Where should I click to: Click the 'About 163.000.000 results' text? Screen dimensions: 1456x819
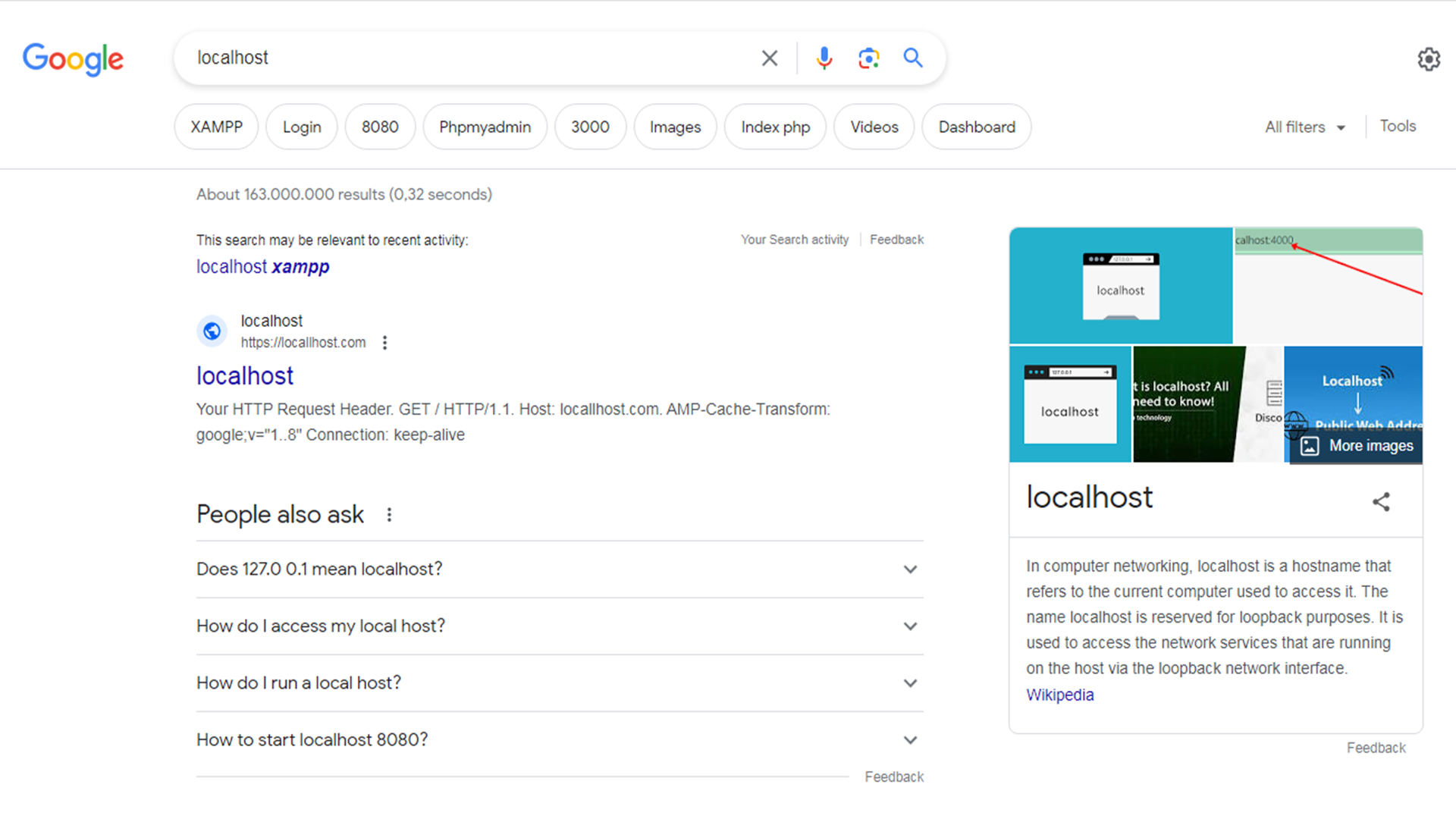click(x=344, y=195)
